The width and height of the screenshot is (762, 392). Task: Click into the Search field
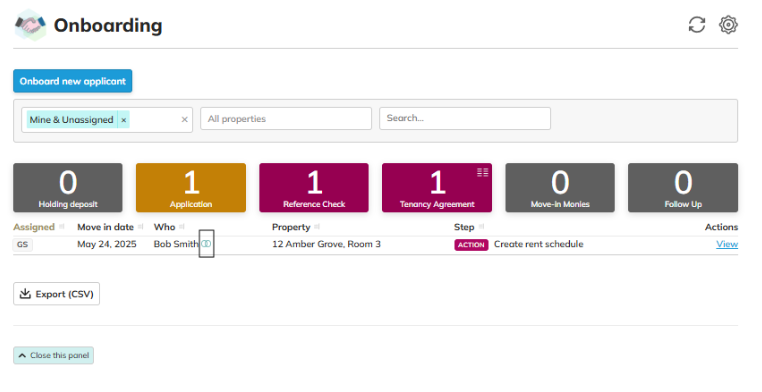click(465, 119)
